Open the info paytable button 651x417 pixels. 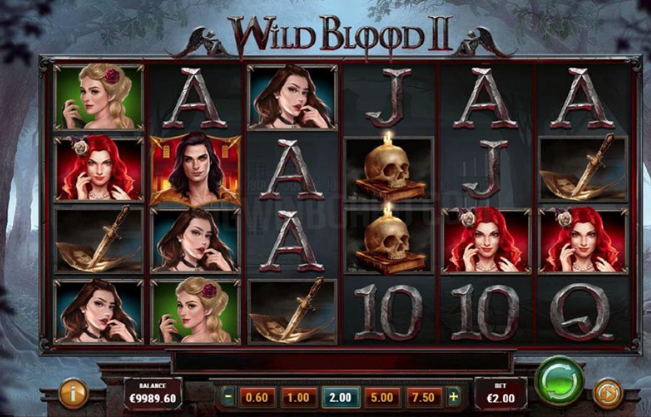[x=73, y=394]
